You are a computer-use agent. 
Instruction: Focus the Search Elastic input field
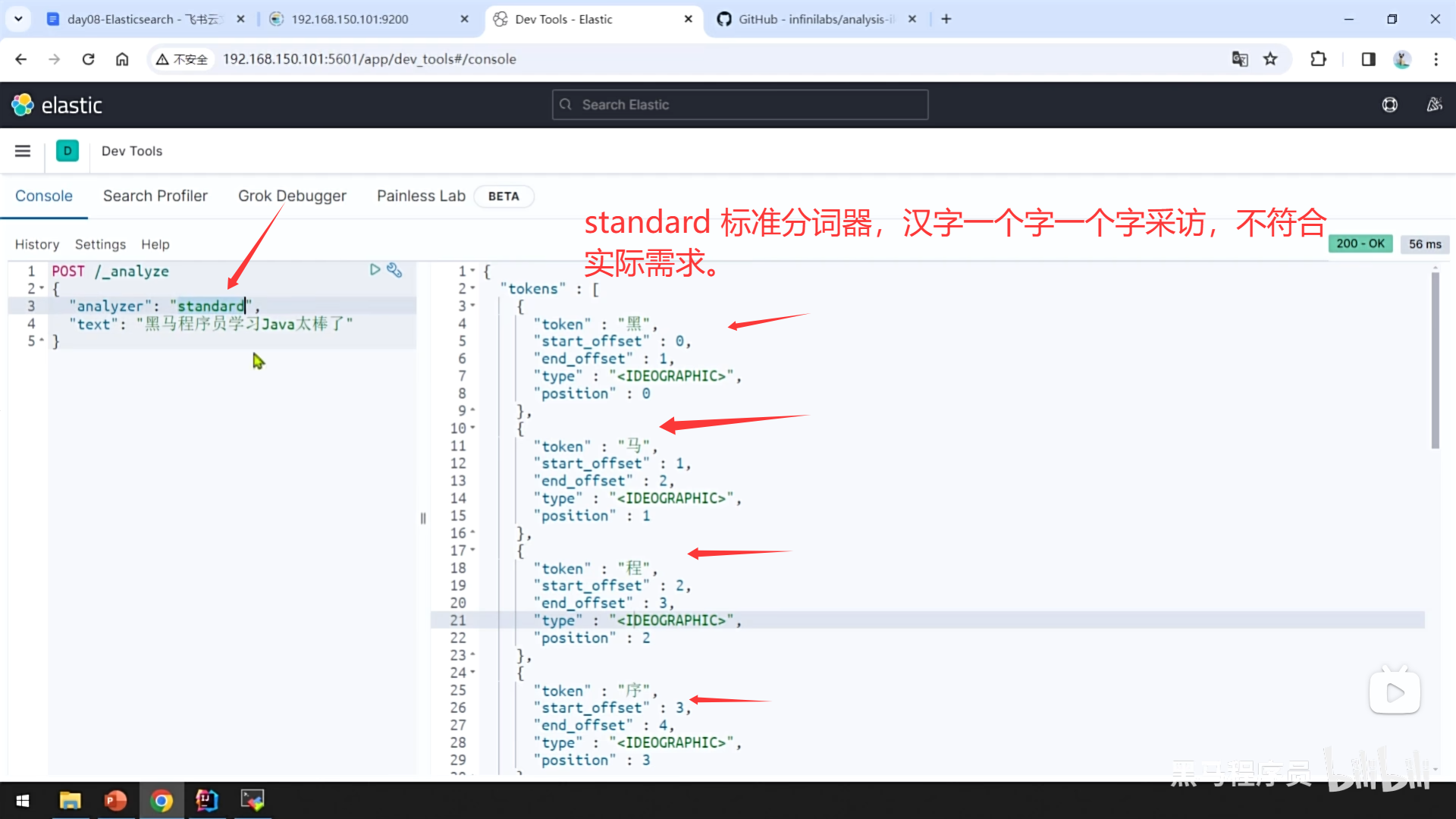point(739,105)
